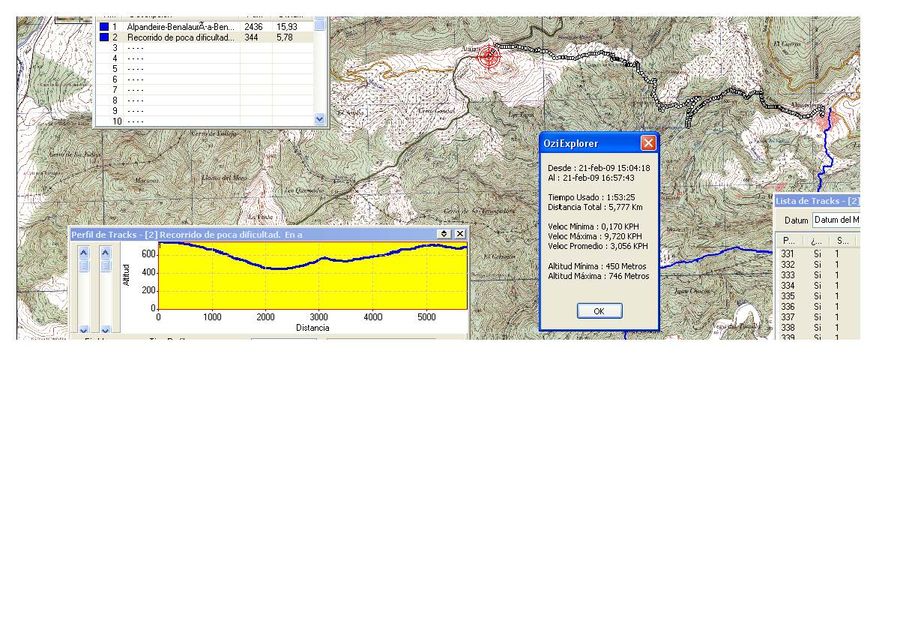Click up arrow of first profile slider
The height and width of the screenshot is (639, 903).
pos(84,252)
